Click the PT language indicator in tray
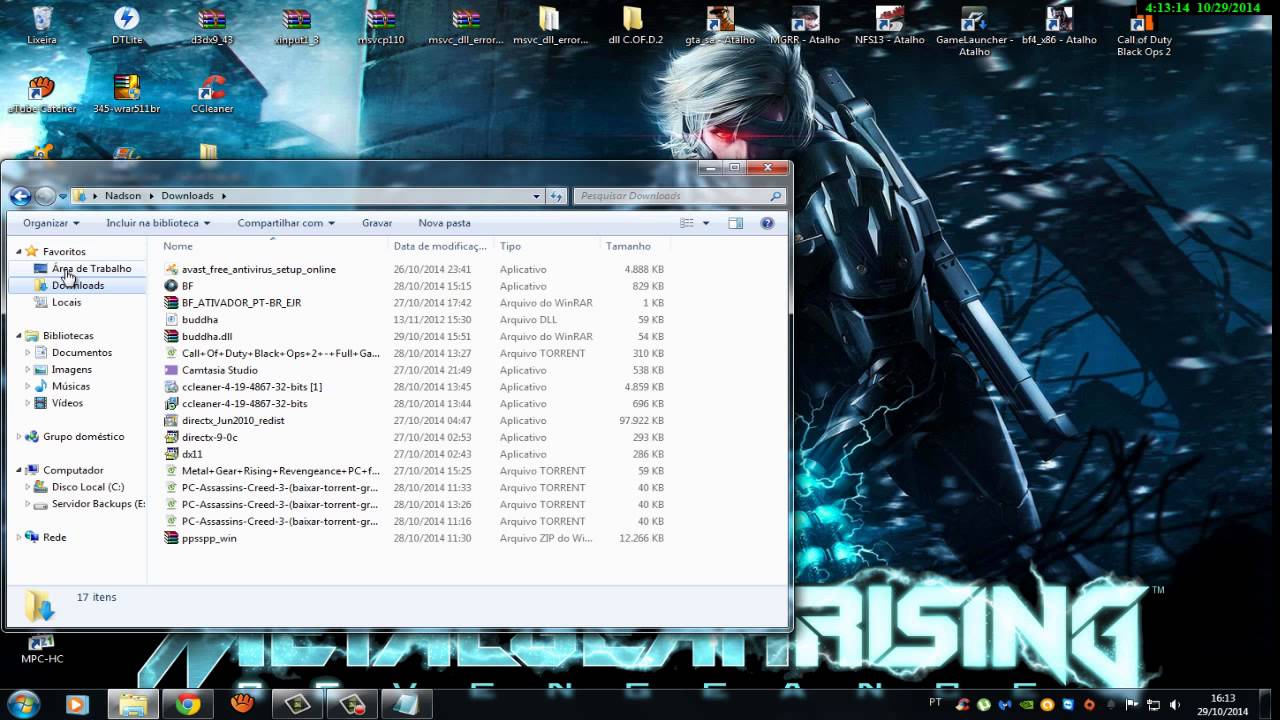Viewport: 1280px width, 720px height. 935,702
